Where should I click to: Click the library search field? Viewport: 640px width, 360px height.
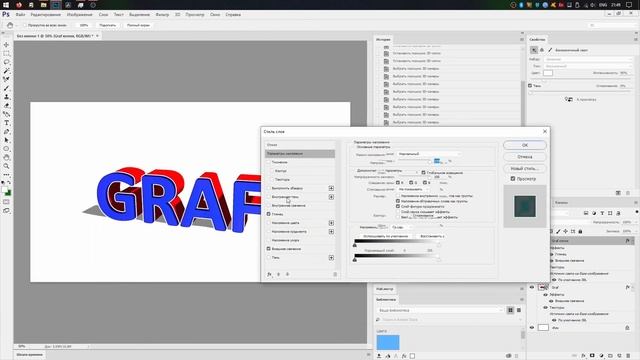pyautogui.click(x=449, y=320)
